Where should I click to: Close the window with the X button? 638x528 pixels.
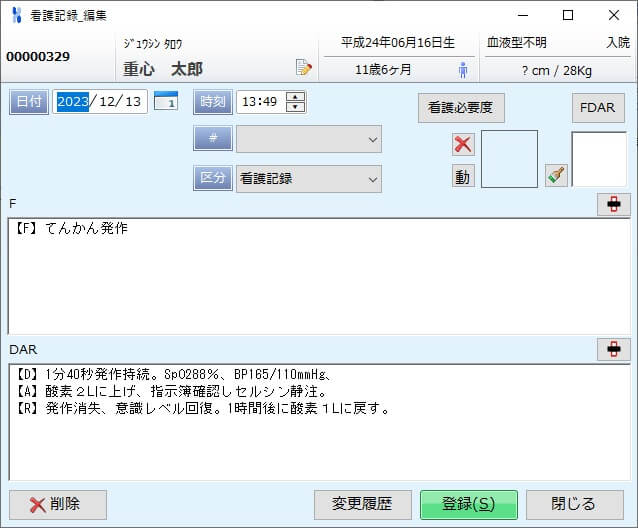pyautogui.click(x=614, y=15)
